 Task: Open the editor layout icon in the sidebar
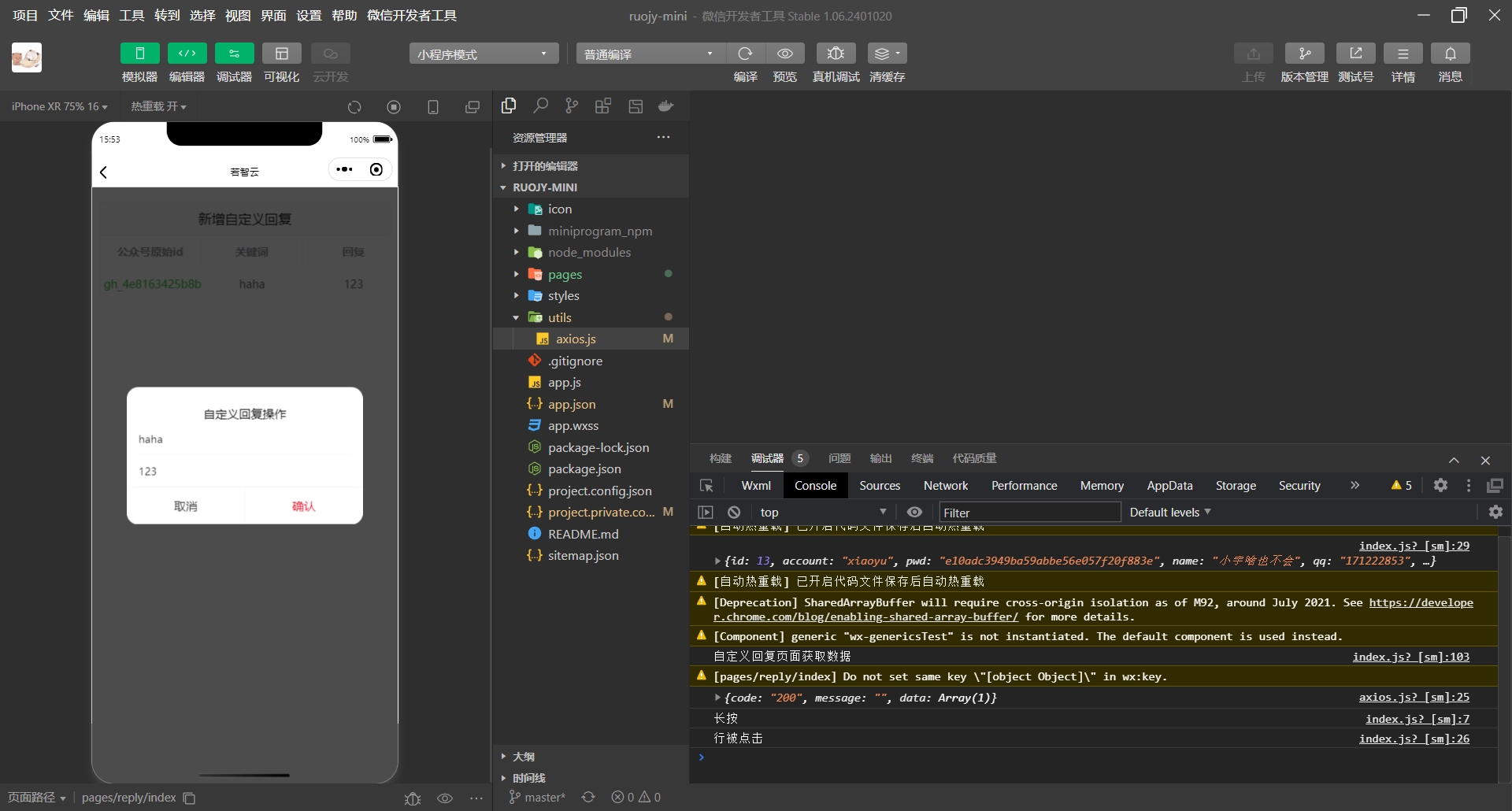pyautogui.click(x=636, y=106)
